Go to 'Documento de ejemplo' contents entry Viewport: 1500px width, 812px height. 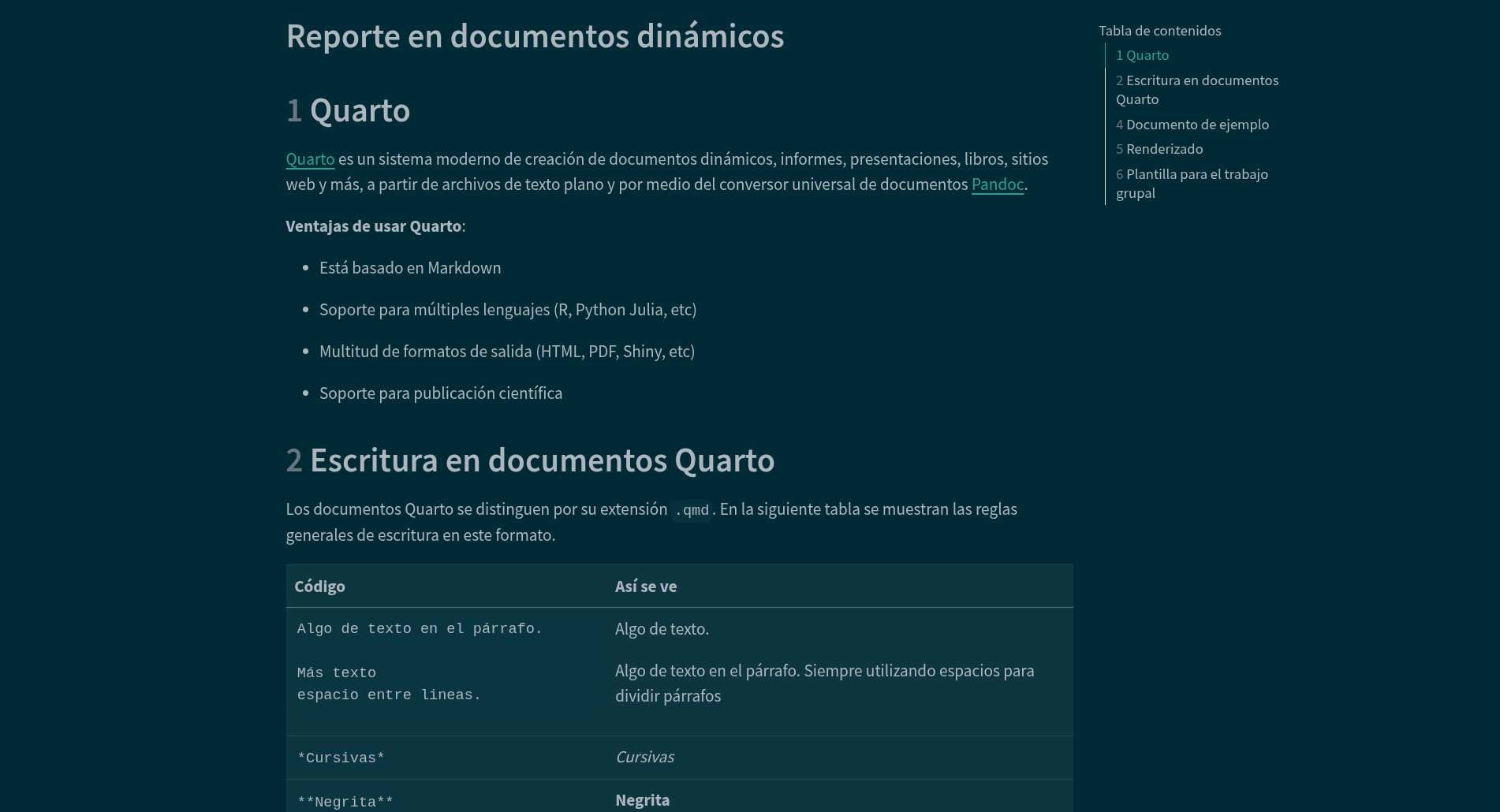point(1192,125)
